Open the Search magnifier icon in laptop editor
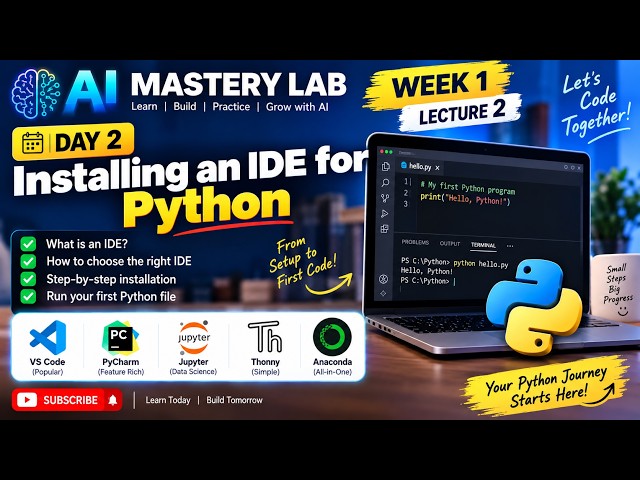This screenshot has width=640, height=480. 385,182
